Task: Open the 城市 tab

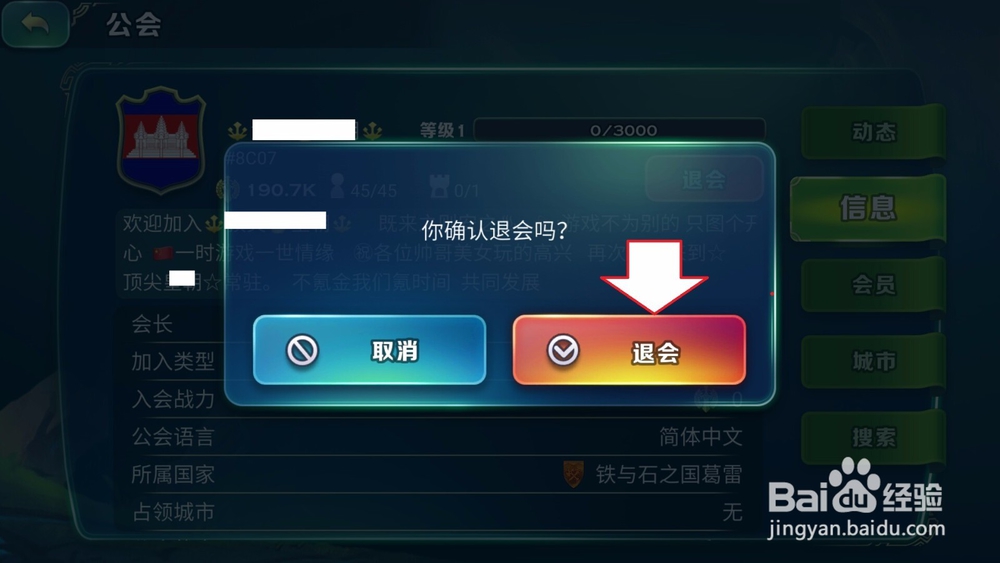Action: (873, 361)
